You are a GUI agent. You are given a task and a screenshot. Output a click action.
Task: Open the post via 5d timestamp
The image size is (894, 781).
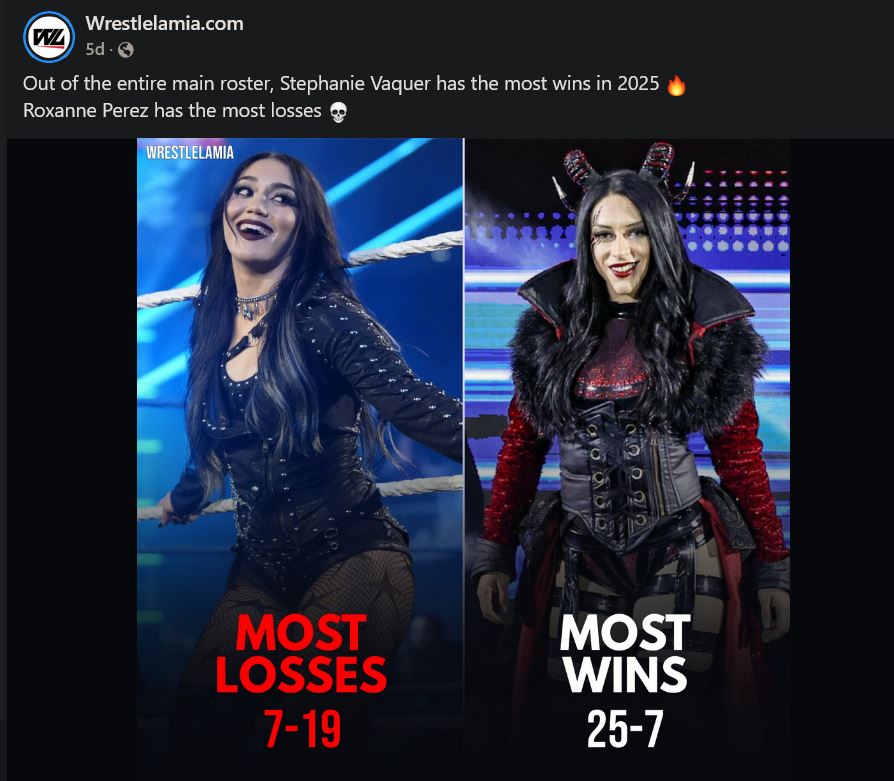[x=95, y=50]
